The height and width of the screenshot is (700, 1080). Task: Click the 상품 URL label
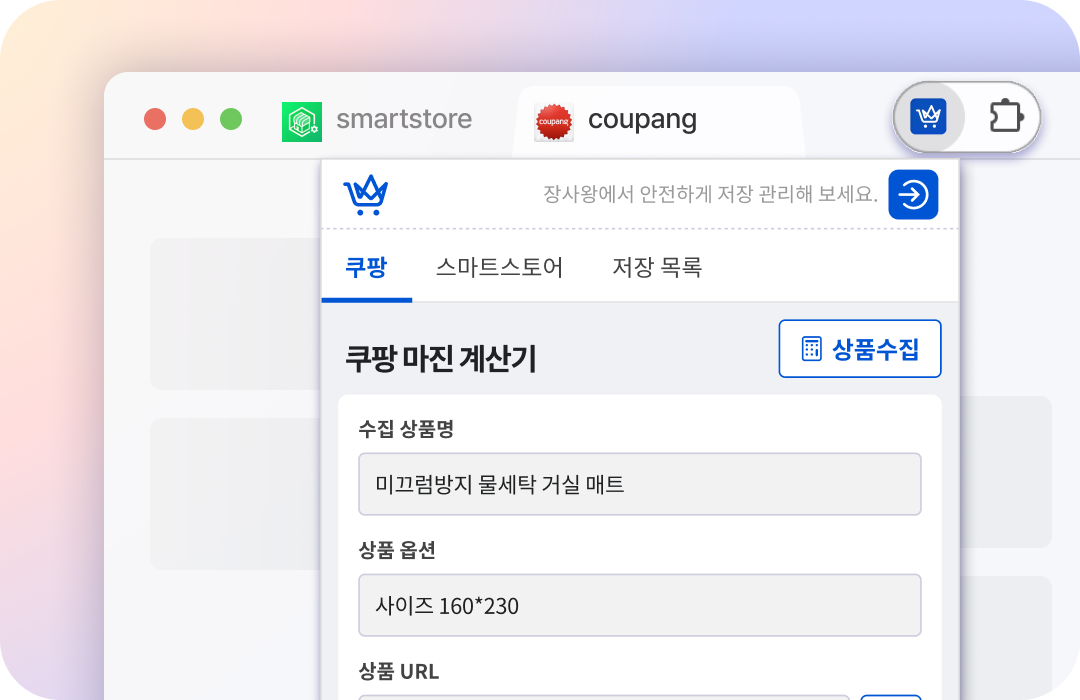[x=399, y=671]
